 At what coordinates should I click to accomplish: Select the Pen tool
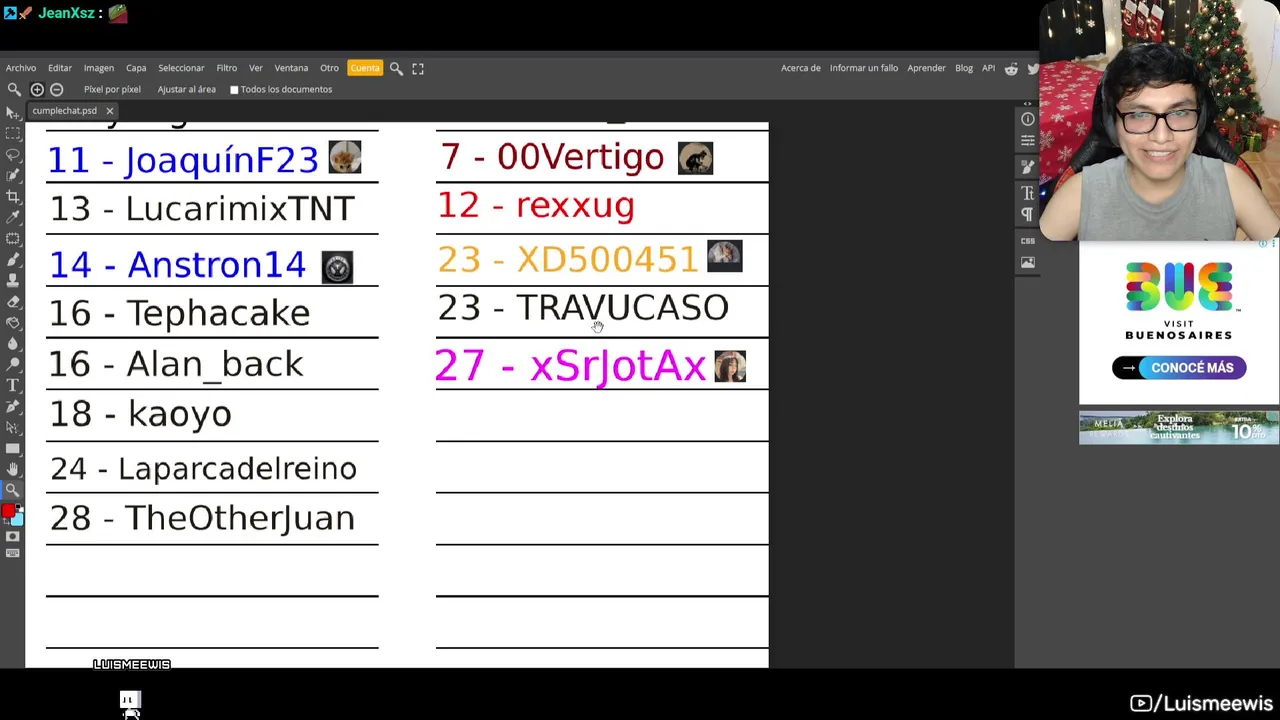click(13, 406)
